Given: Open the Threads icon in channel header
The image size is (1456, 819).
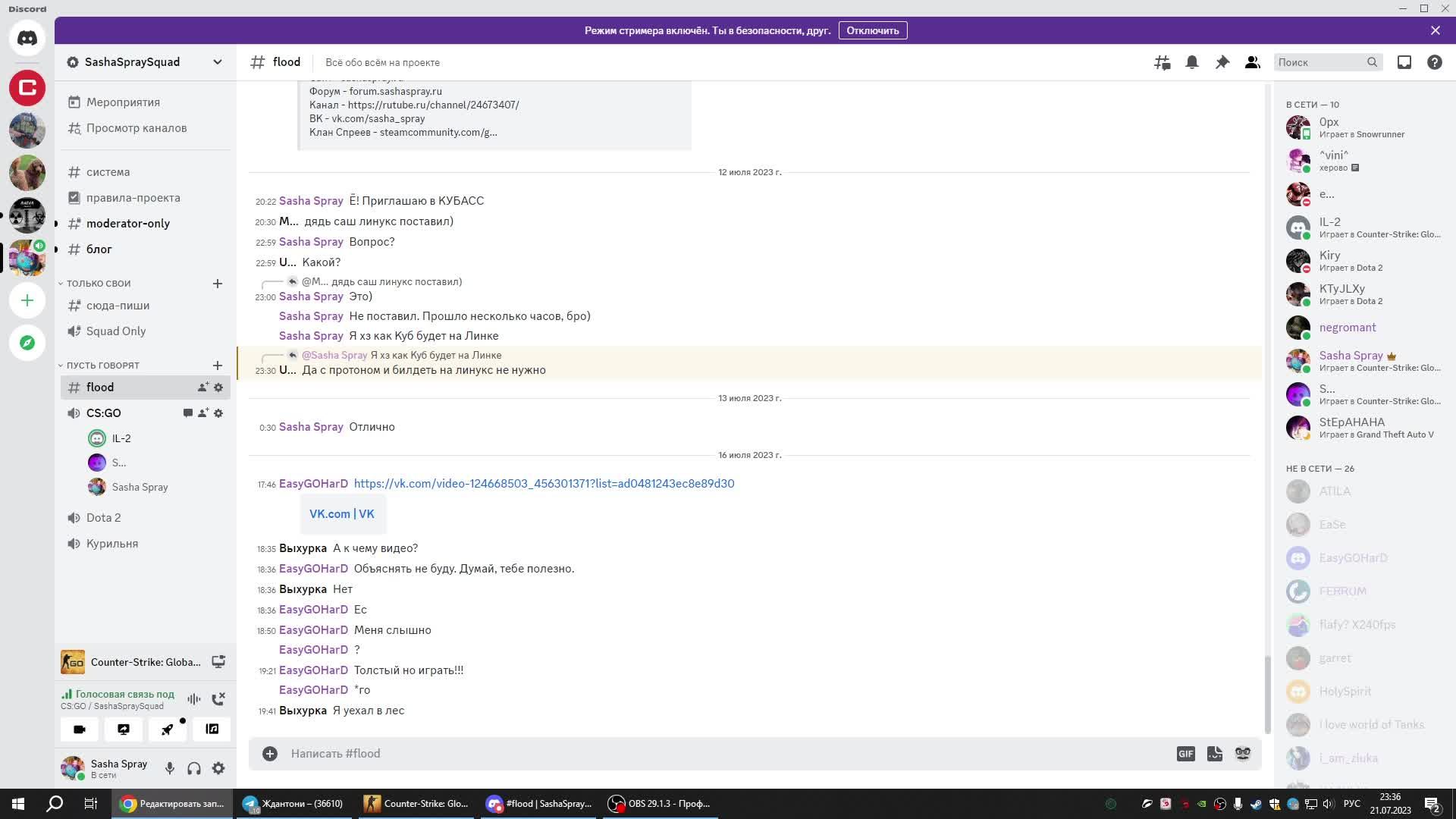Looking at the screenshot, I should [x=1162, y=62].
